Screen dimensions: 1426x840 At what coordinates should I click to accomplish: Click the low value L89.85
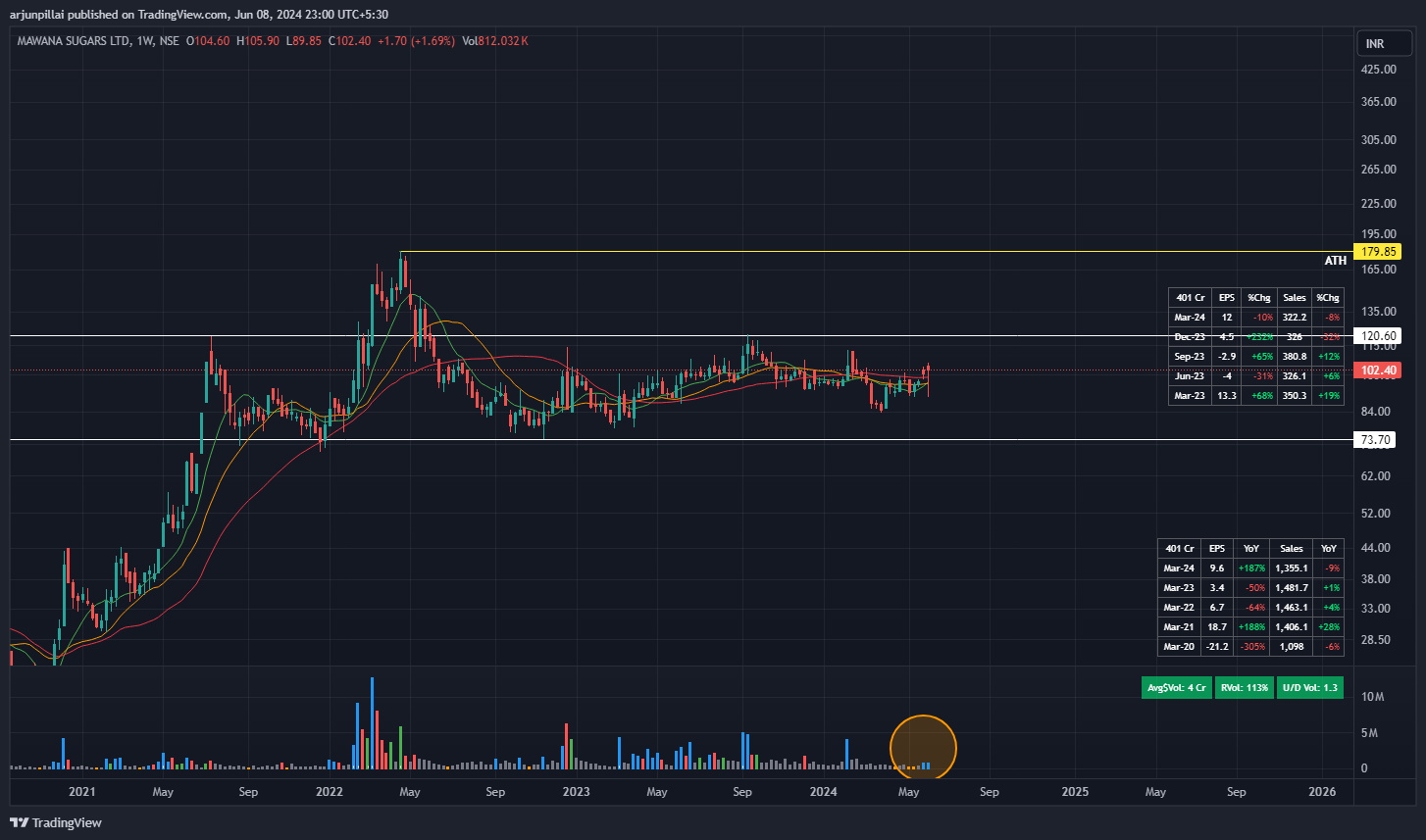[x=303, y=41]
